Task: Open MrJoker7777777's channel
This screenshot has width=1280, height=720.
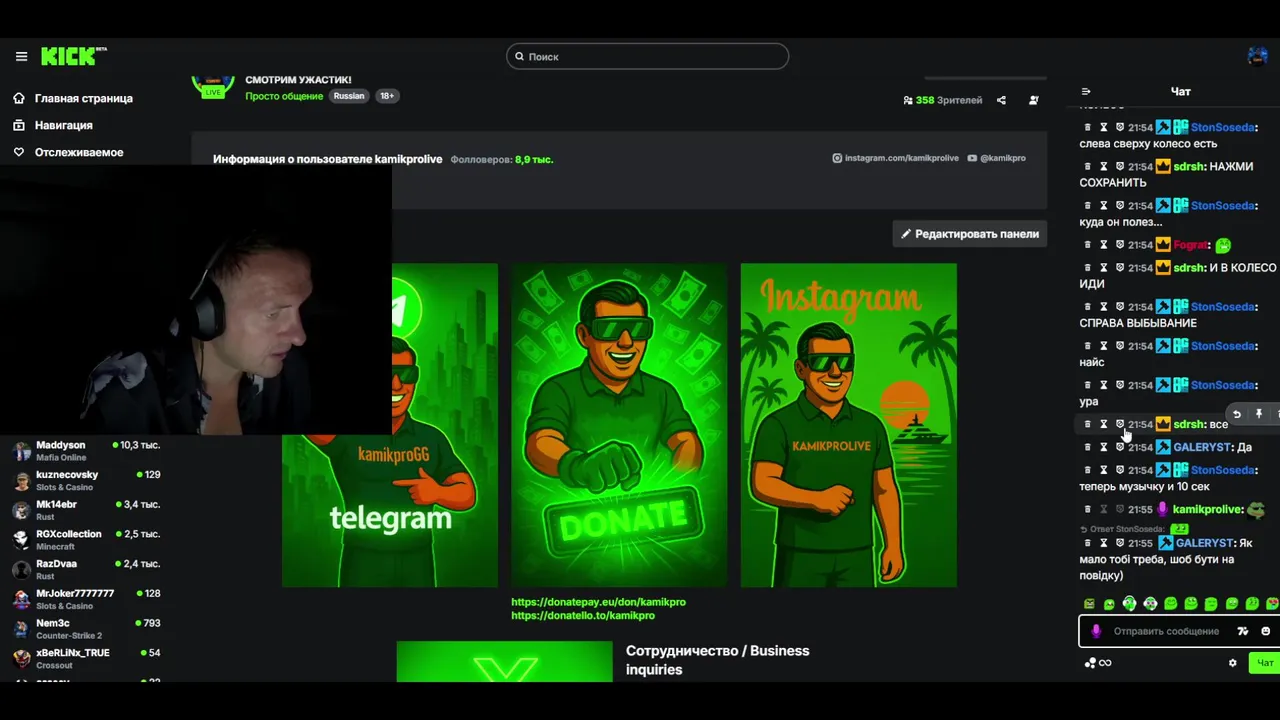Action: click(85, 599)
